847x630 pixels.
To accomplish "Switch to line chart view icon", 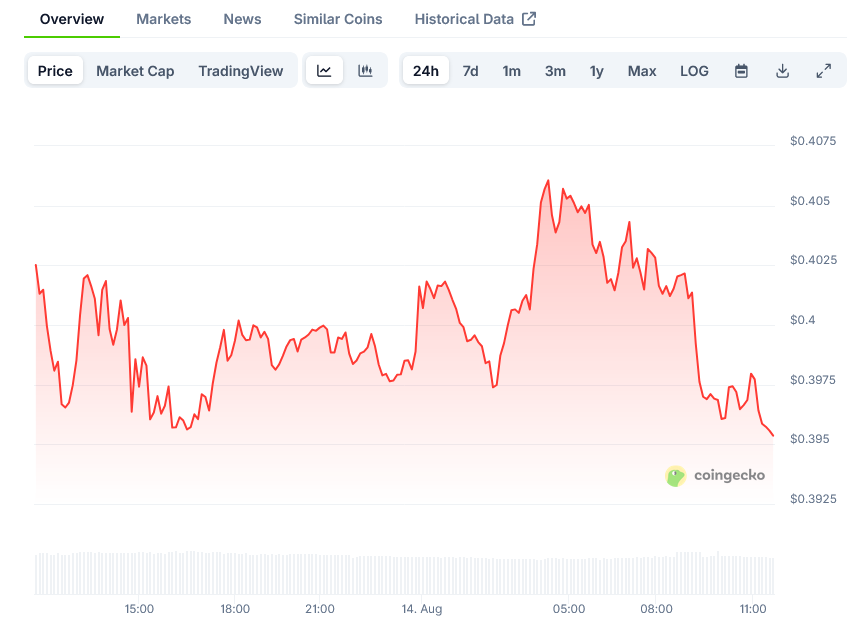I will point(324,71).
